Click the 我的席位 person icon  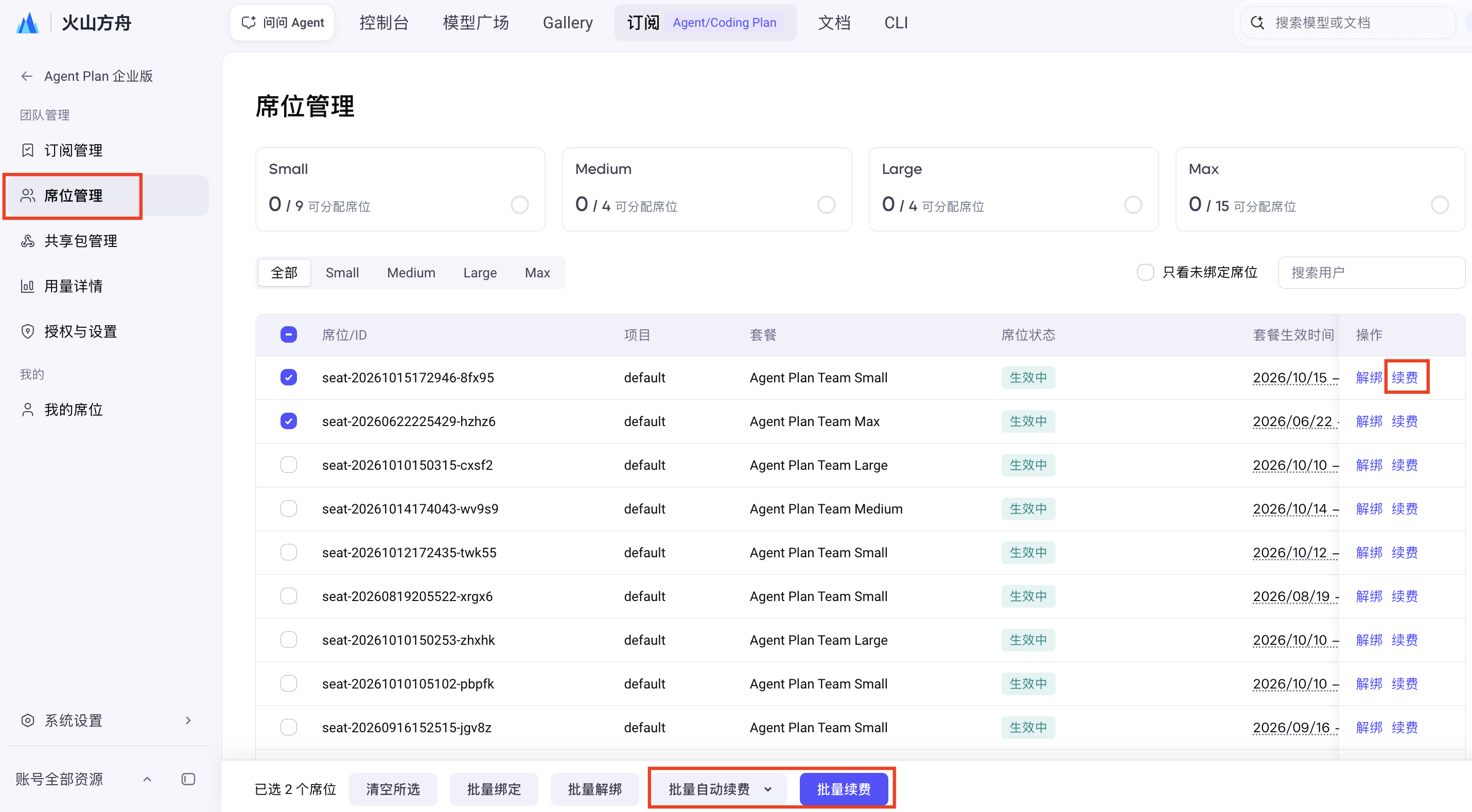tap(27, 410)
